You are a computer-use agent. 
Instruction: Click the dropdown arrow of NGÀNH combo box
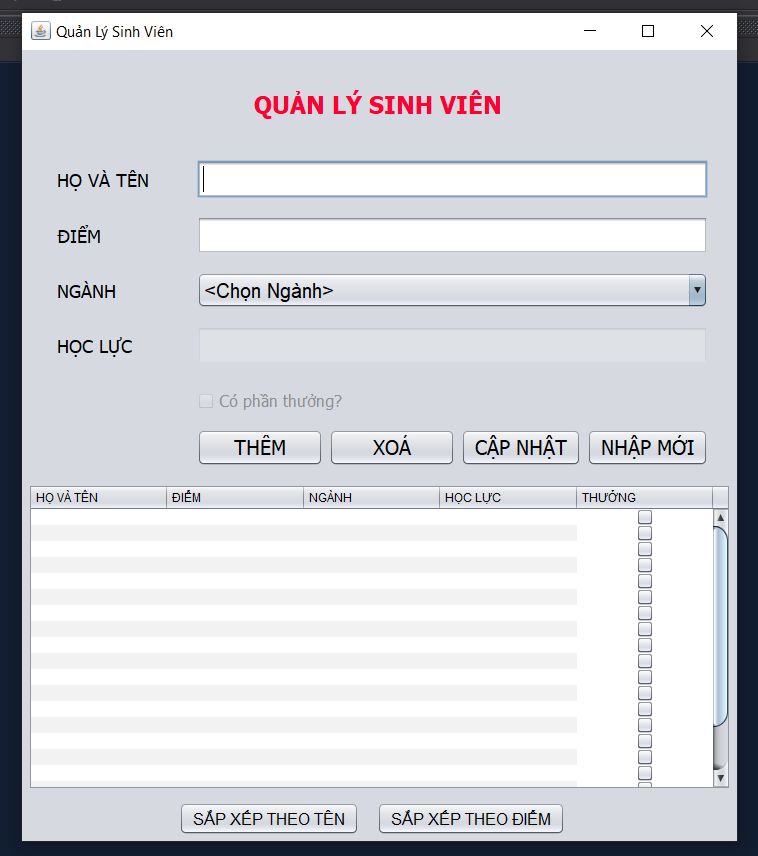point(697,291)
